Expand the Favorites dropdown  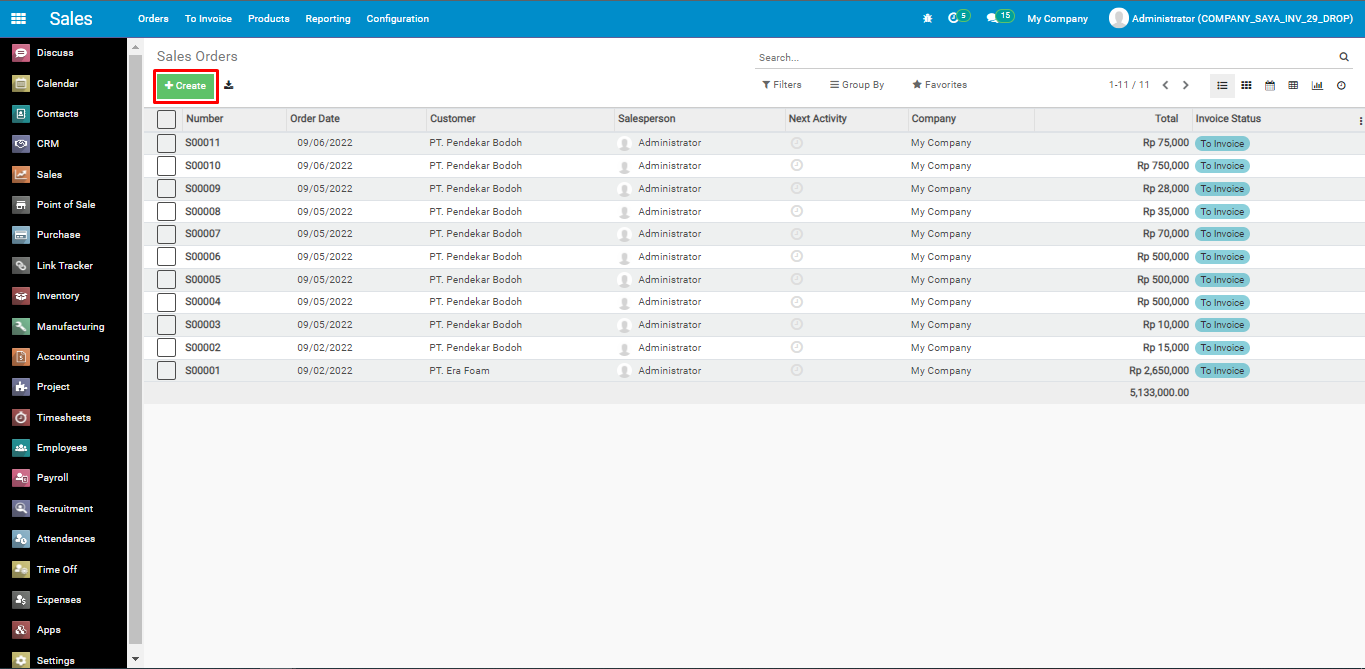939,85
